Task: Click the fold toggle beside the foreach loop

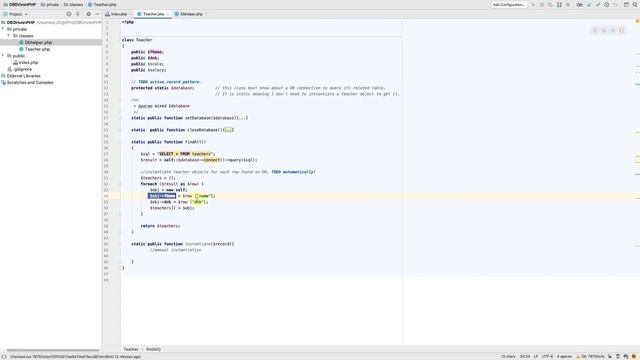Action: point(121,184)
